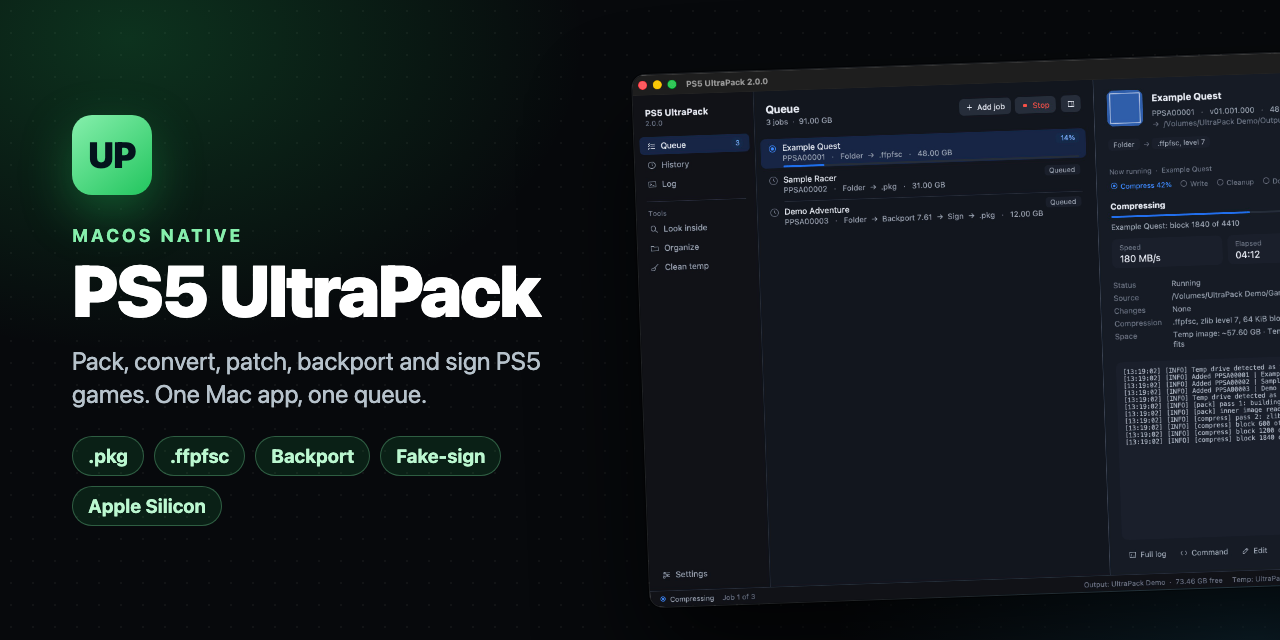
Task: Click the running indicator beside Example Quest
Action: pos(772,148)
